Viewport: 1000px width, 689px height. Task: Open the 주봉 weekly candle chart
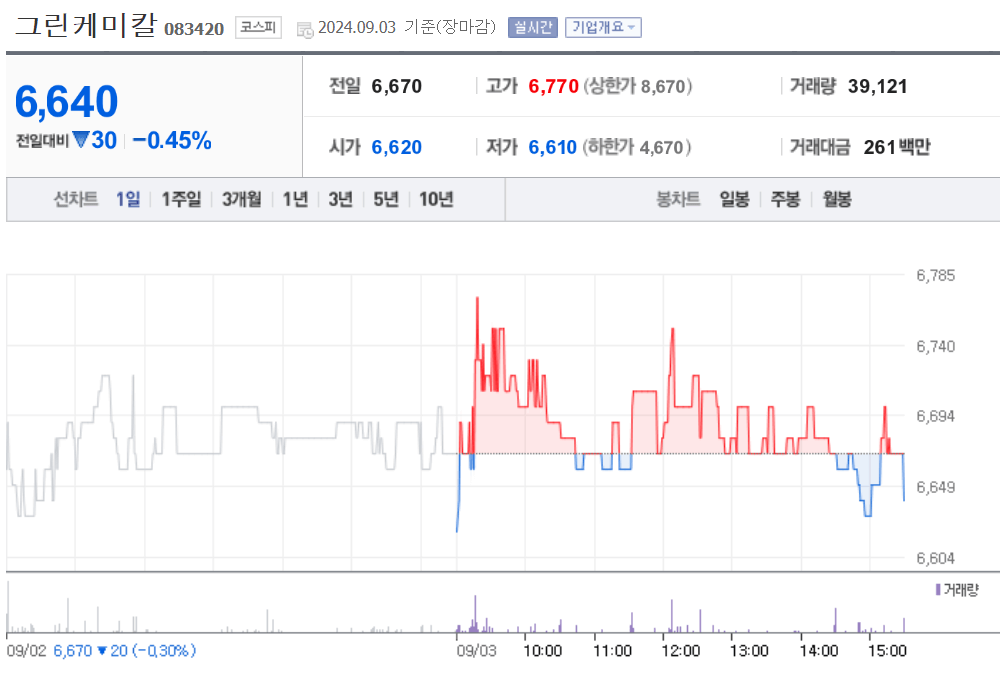point(786,200)
